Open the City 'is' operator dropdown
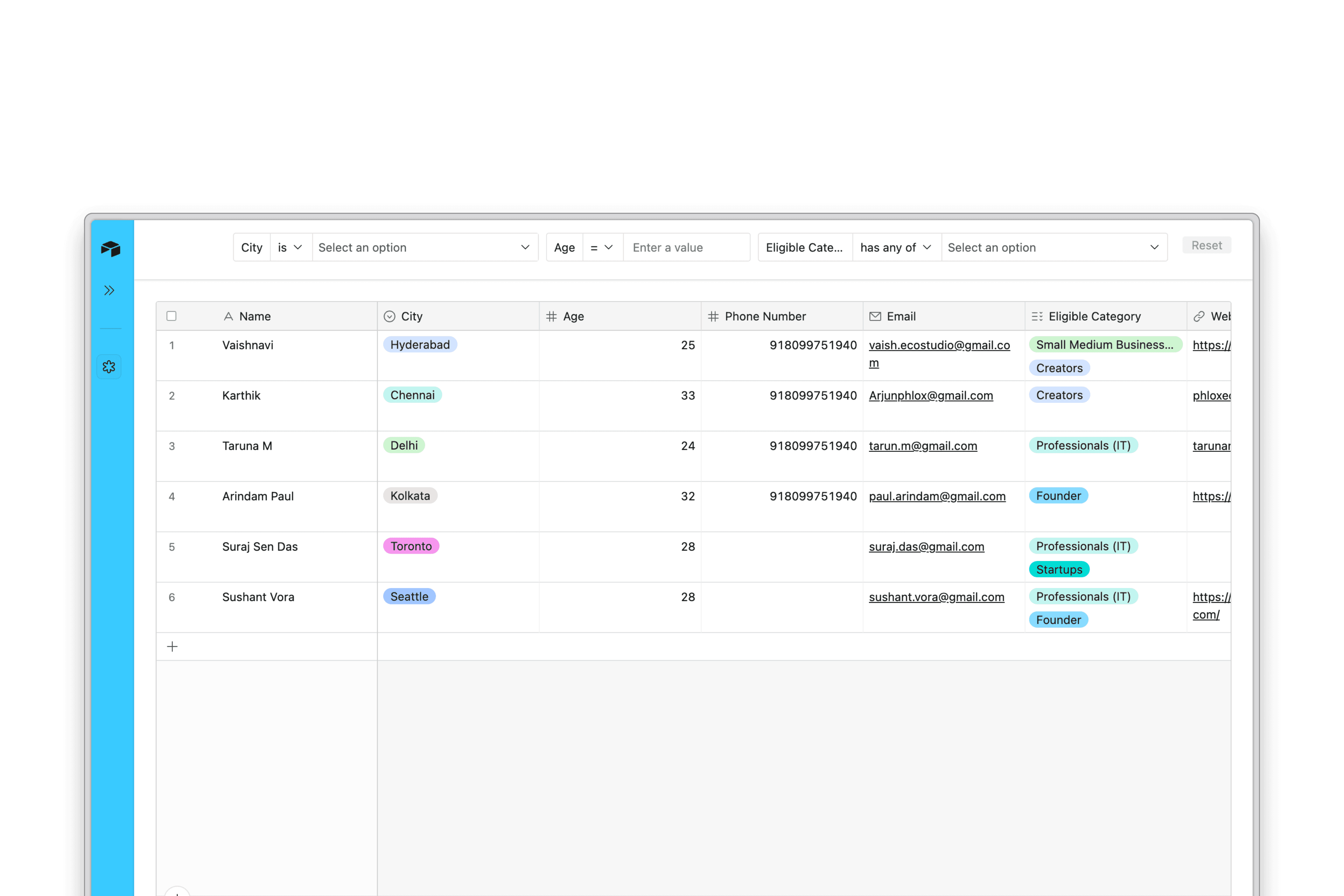1344x896 pixels. [290, 247]
